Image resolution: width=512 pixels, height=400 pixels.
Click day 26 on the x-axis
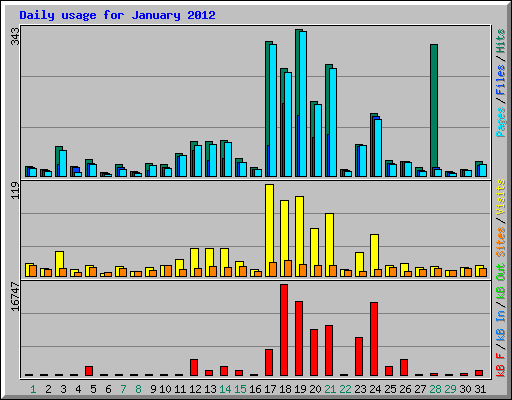(x=405, y=389)
